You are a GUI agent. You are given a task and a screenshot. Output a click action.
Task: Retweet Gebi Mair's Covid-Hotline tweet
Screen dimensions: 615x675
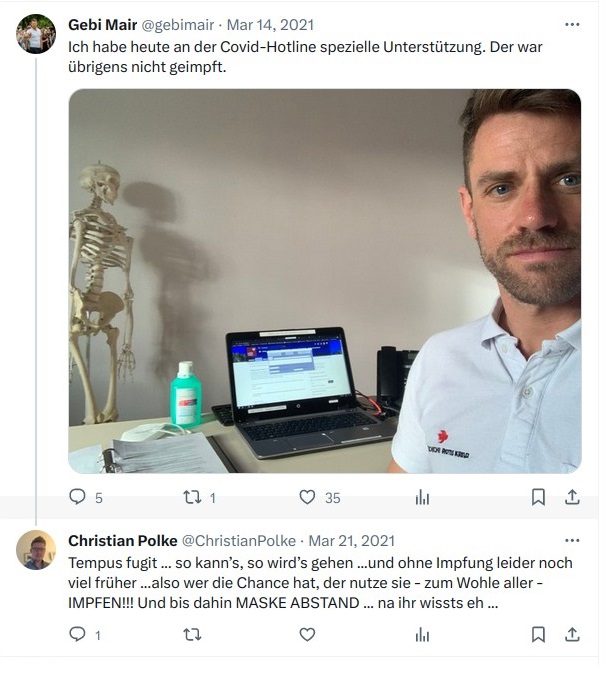click(x=192, y=497)
